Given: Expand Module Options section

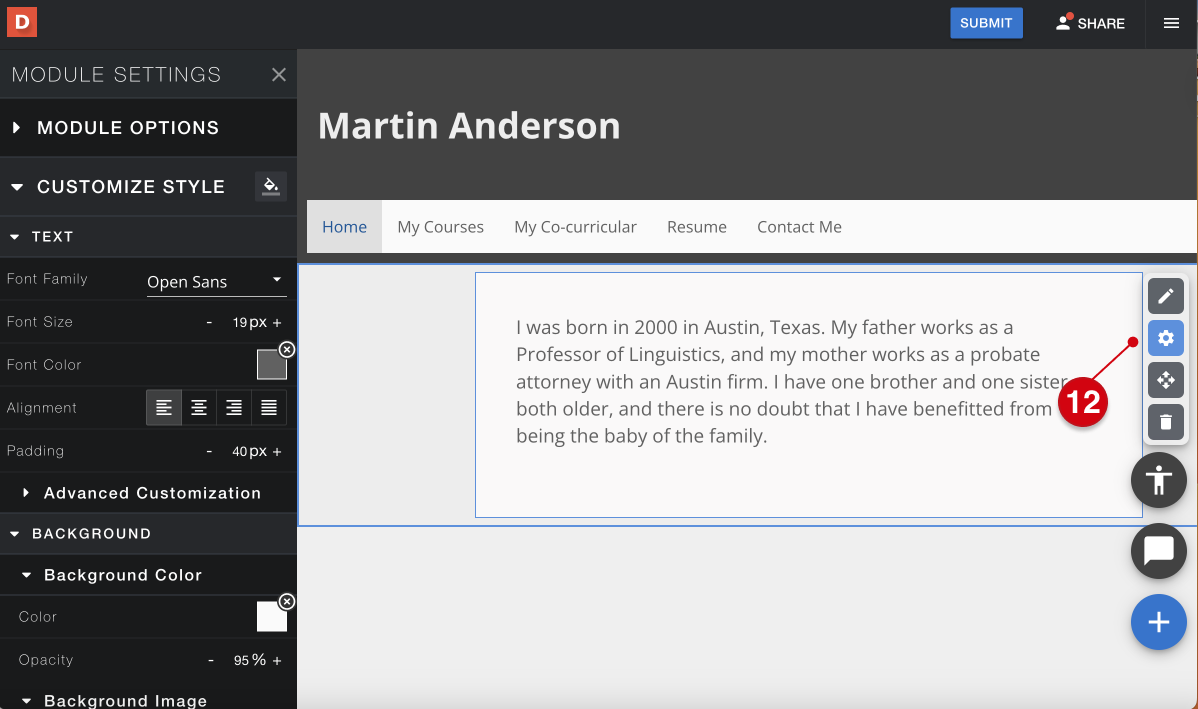Looking at the screenshot, I should pyautogui.click(x=148, y=128).
